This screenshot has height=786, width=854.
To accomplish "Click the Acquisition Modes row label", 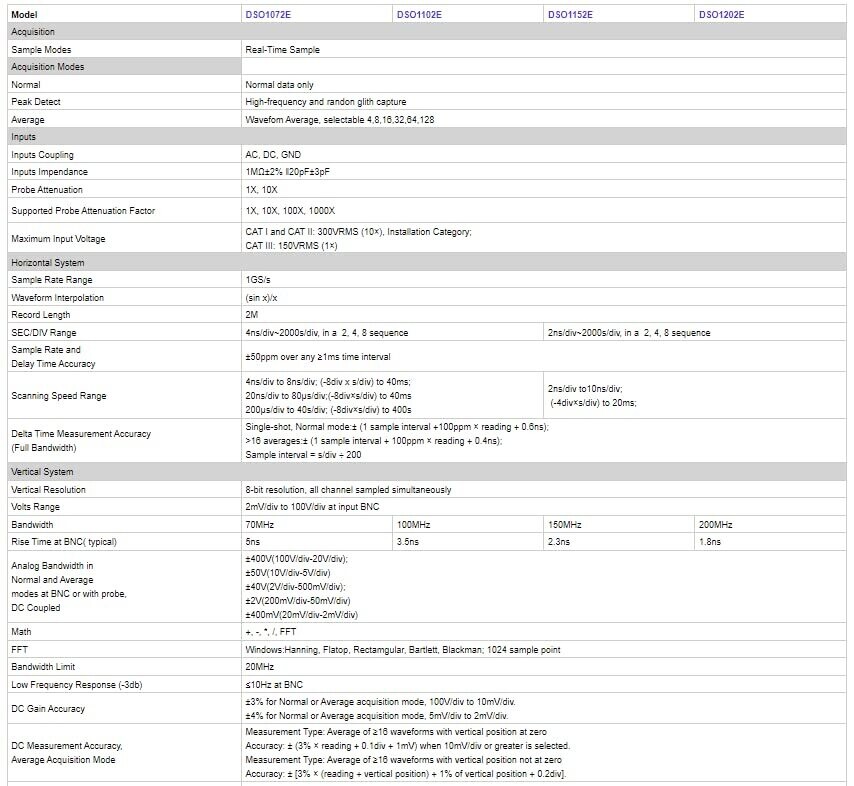I will click(x=48, y=67).
